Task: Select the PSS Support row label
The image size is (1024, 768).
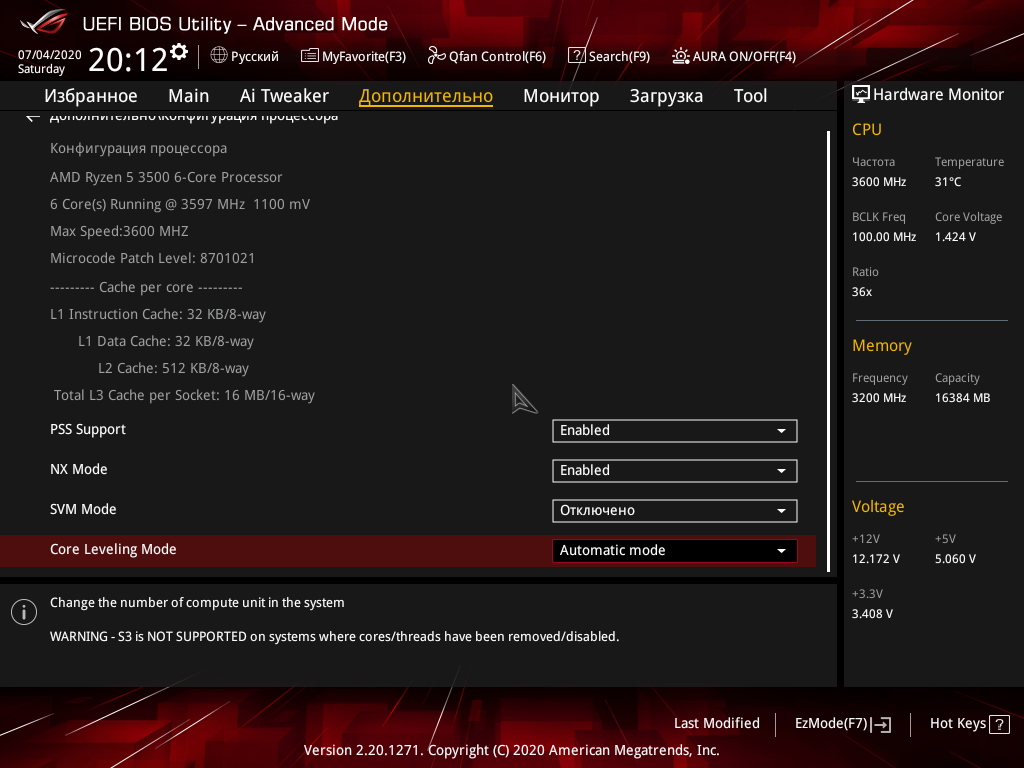Action: point(88,430)
